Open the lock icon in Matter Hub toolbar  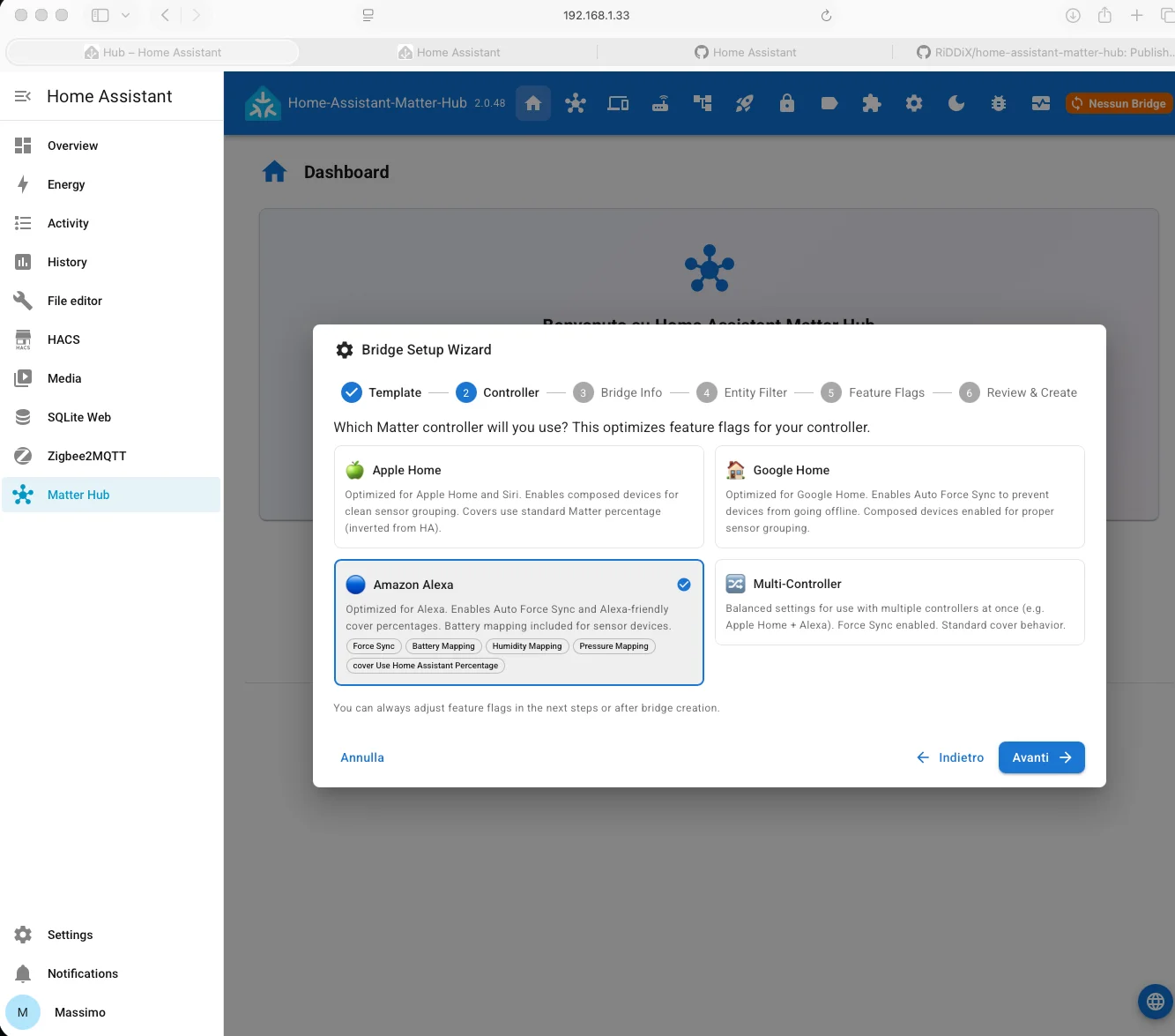[787, 103]
